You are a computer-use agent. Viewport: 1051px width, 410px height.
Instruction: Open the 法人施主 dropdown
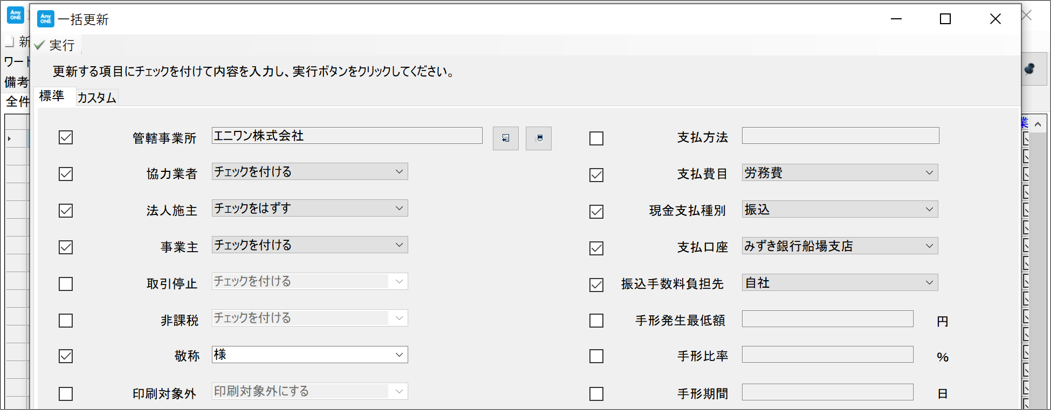309,208
